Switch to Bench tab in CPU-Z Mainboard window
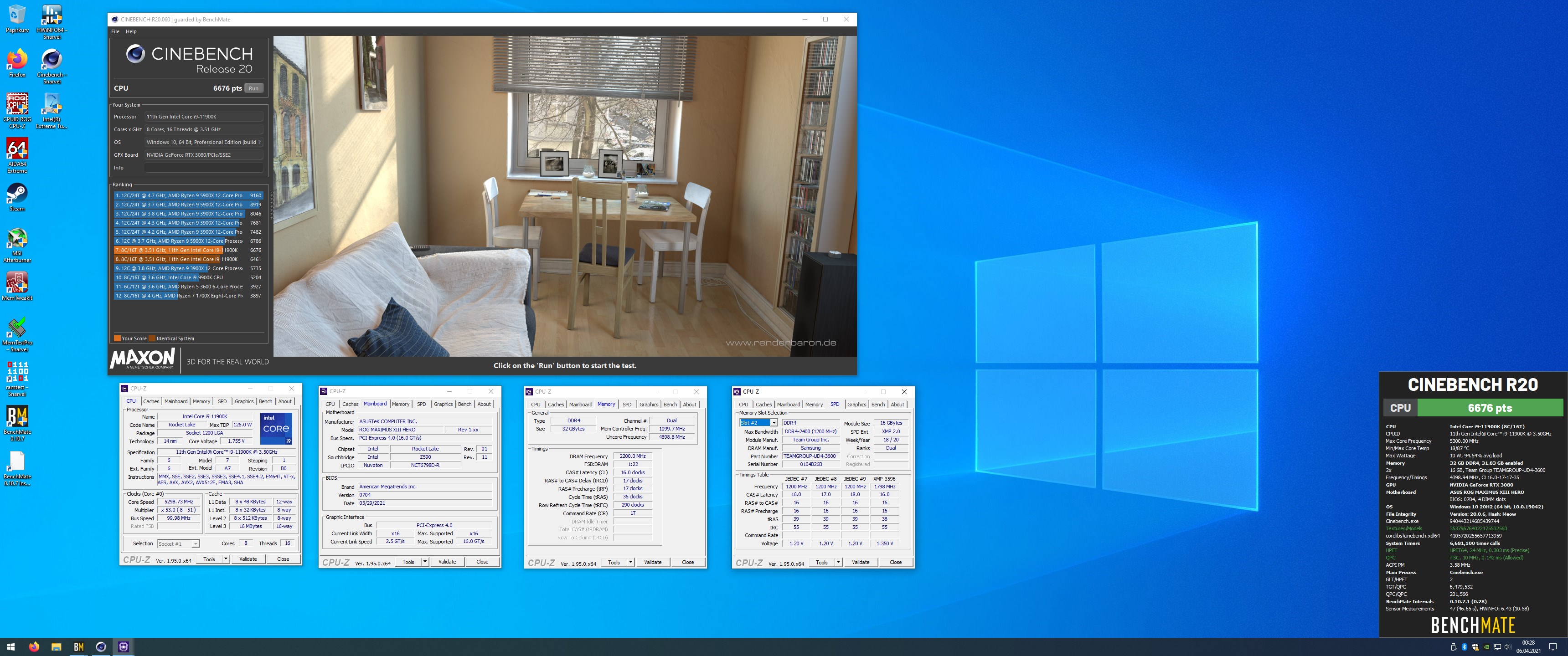 click(464, 404)
